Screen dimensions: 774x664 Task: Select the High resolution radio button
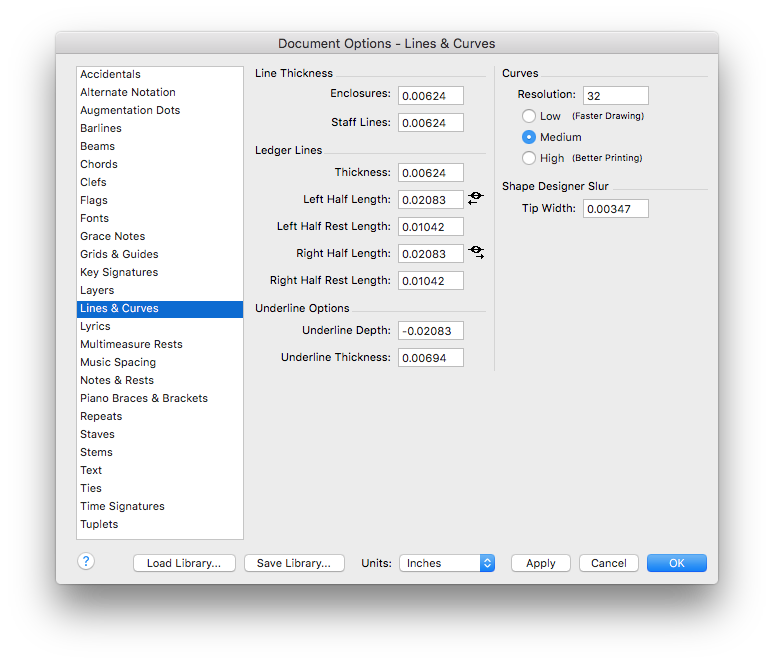(529, 158)
